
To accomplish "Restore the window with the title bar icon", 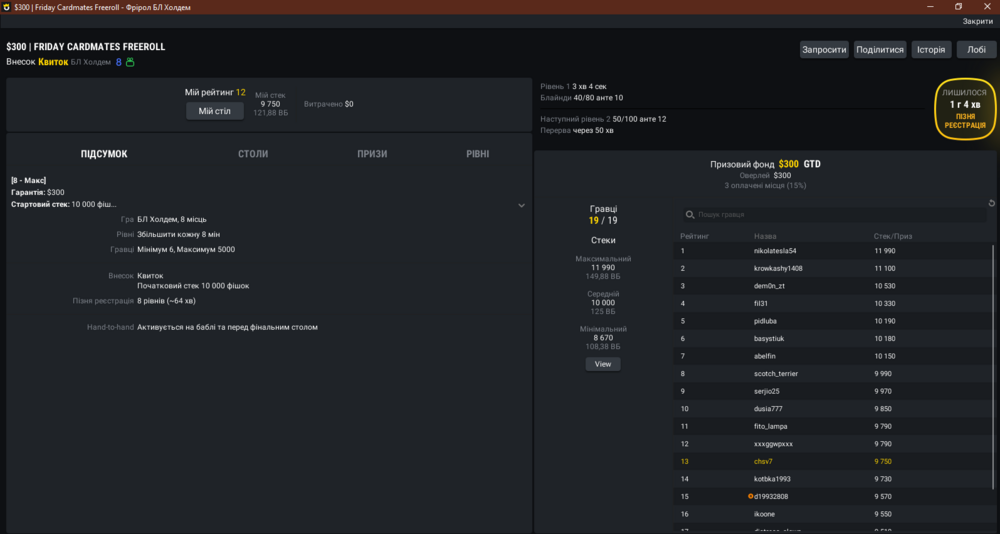I will 958,6.
